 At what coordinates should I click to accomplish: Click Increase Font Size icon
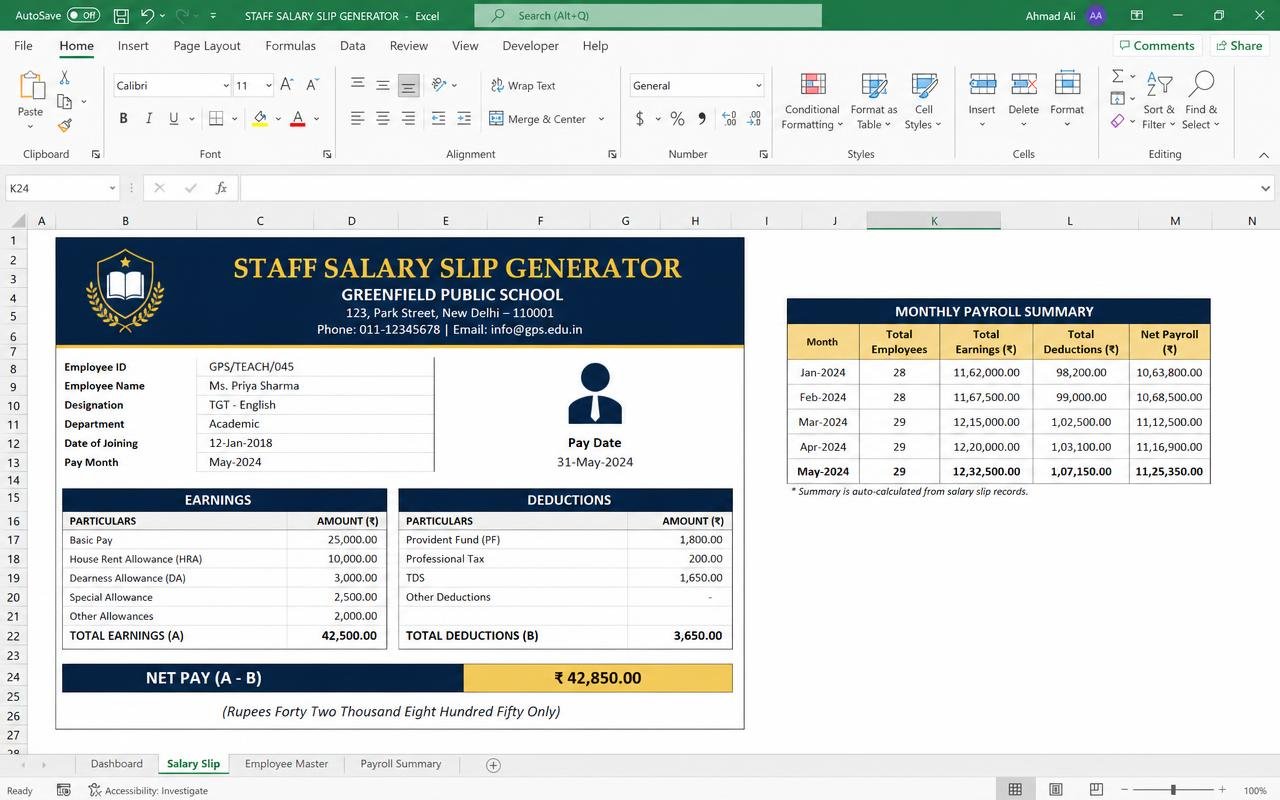(287, 85)
